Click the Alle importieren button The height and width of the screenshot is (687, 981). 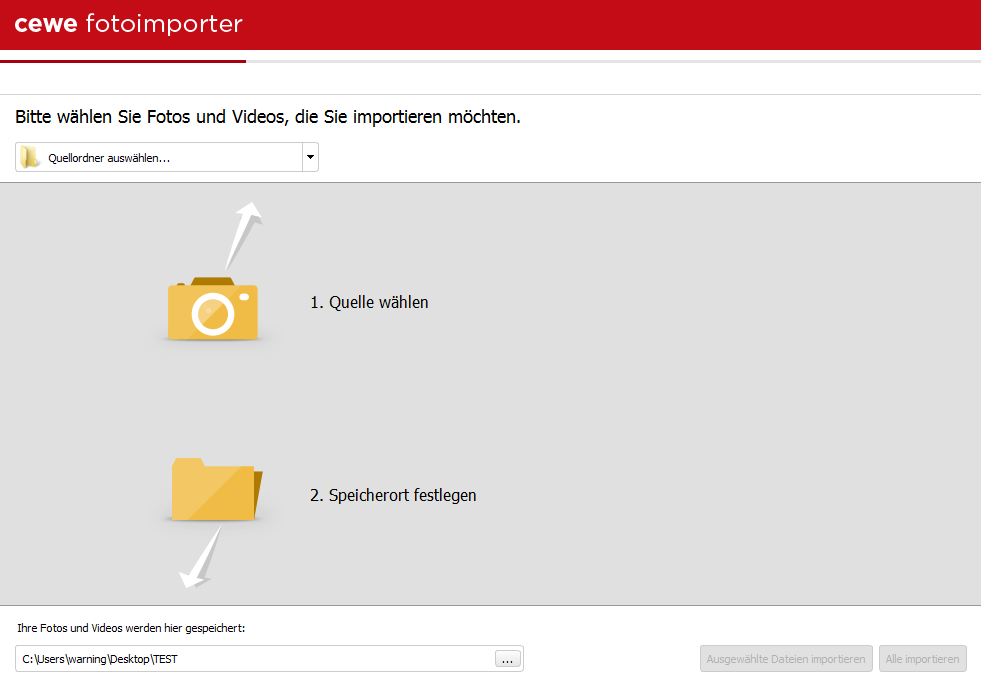(922, 659)
